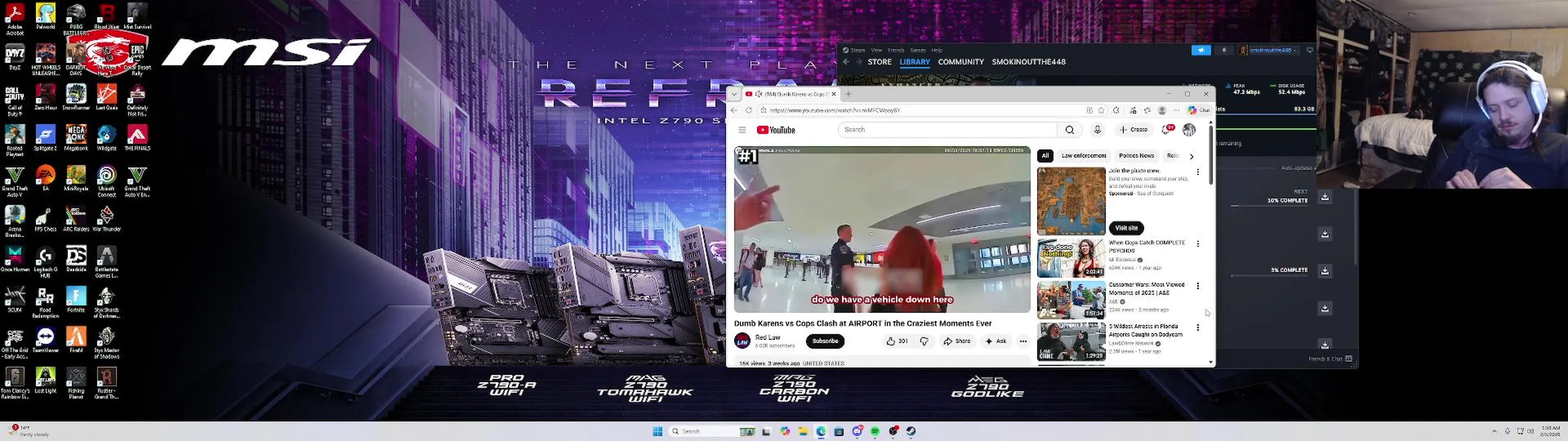This screenshot has height=441, width=1568.
Task: Open Steam Friends menu
Action: click(x=896, y=50)
